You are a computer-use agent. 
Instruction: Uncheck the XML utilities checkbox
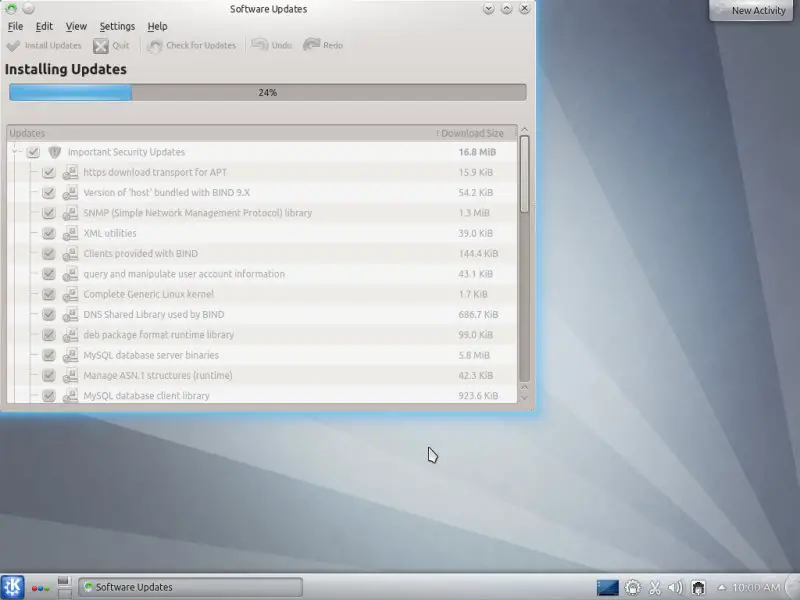coord(48,234)
